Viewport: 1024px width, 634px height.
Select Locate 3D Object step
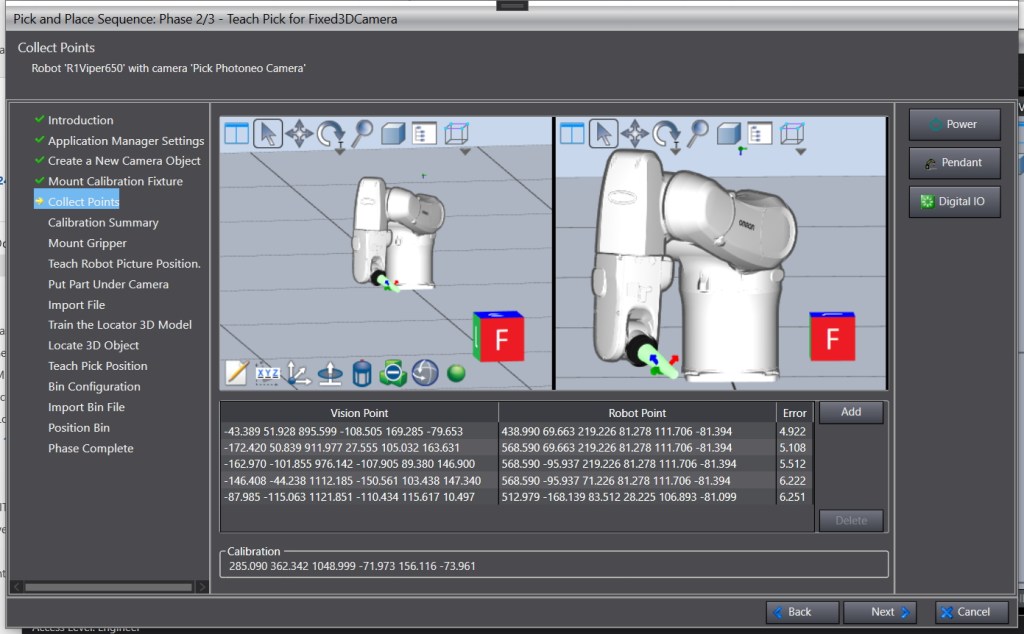(93, 345)
